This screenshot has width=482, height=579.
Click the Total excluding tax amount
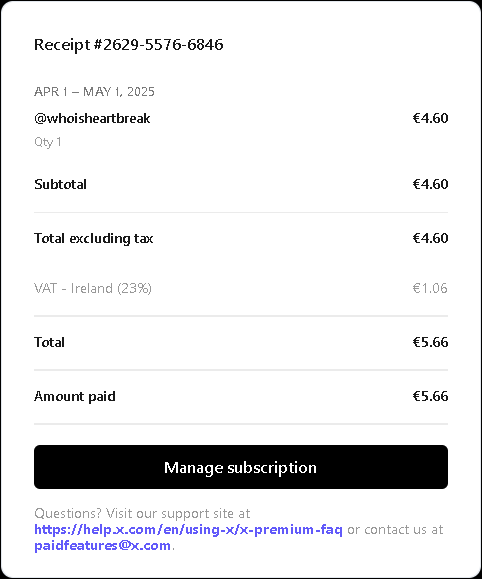click(430, 238)
